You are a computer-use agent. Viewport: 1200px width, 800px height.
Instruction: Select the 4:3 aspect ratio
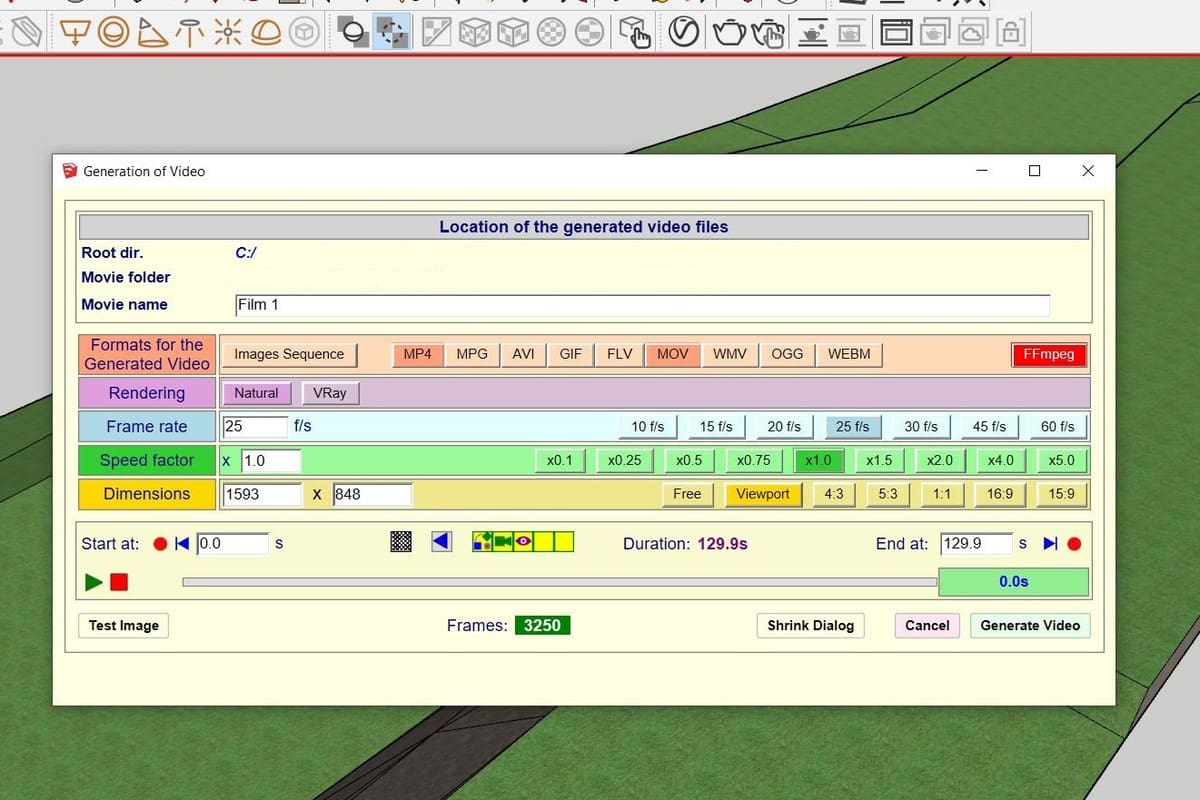(833, 494)
